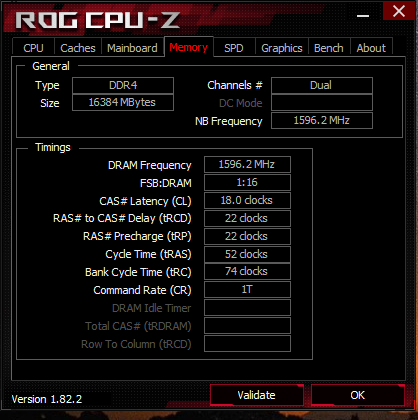Click the memory Type DDR4 field
The height and width of the screenshot is (420, 418).
pos(123,85)
